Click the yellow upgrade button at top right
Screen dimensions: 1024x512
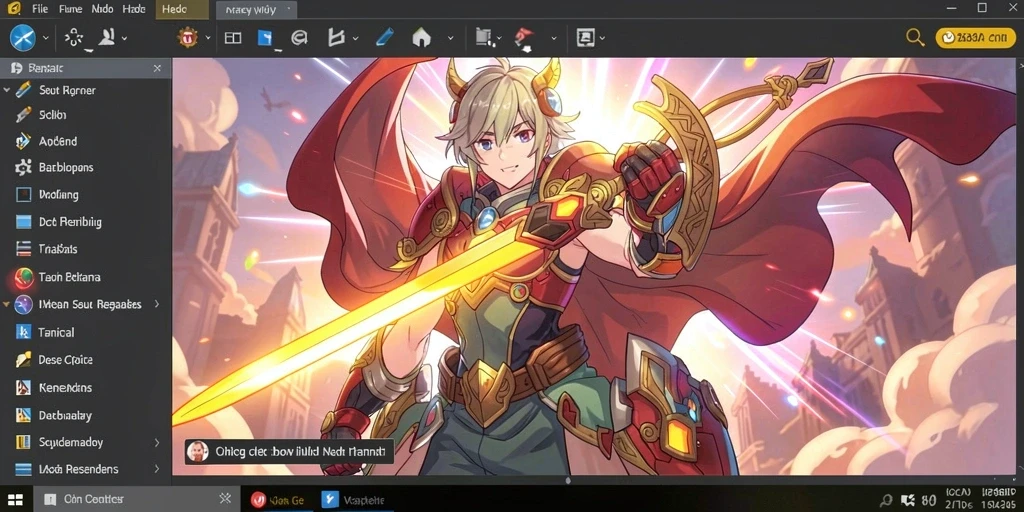pos(975,38)
